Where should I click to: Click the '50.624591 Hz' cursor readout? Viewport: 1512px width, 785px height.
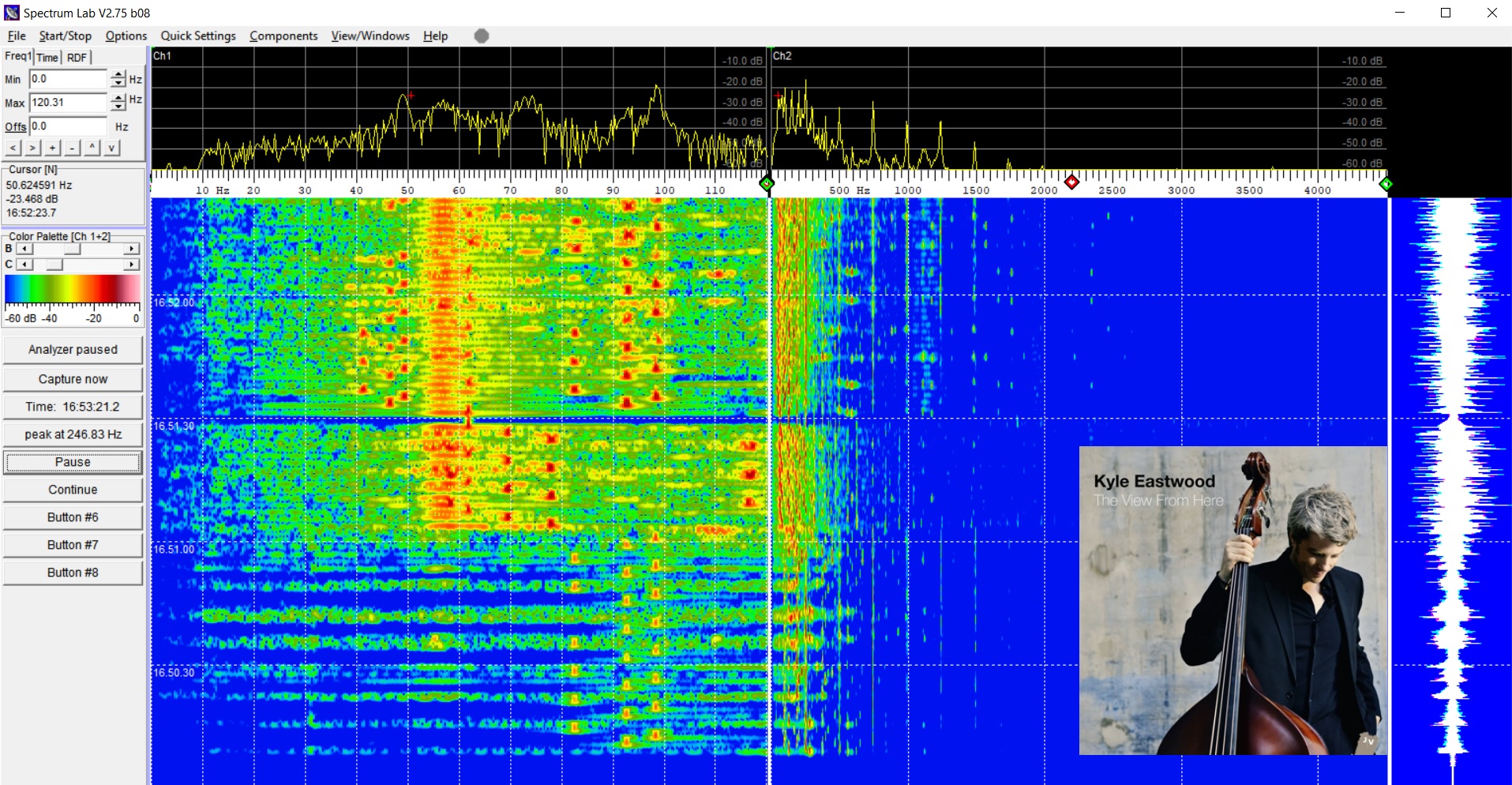[x=39, y=185]
